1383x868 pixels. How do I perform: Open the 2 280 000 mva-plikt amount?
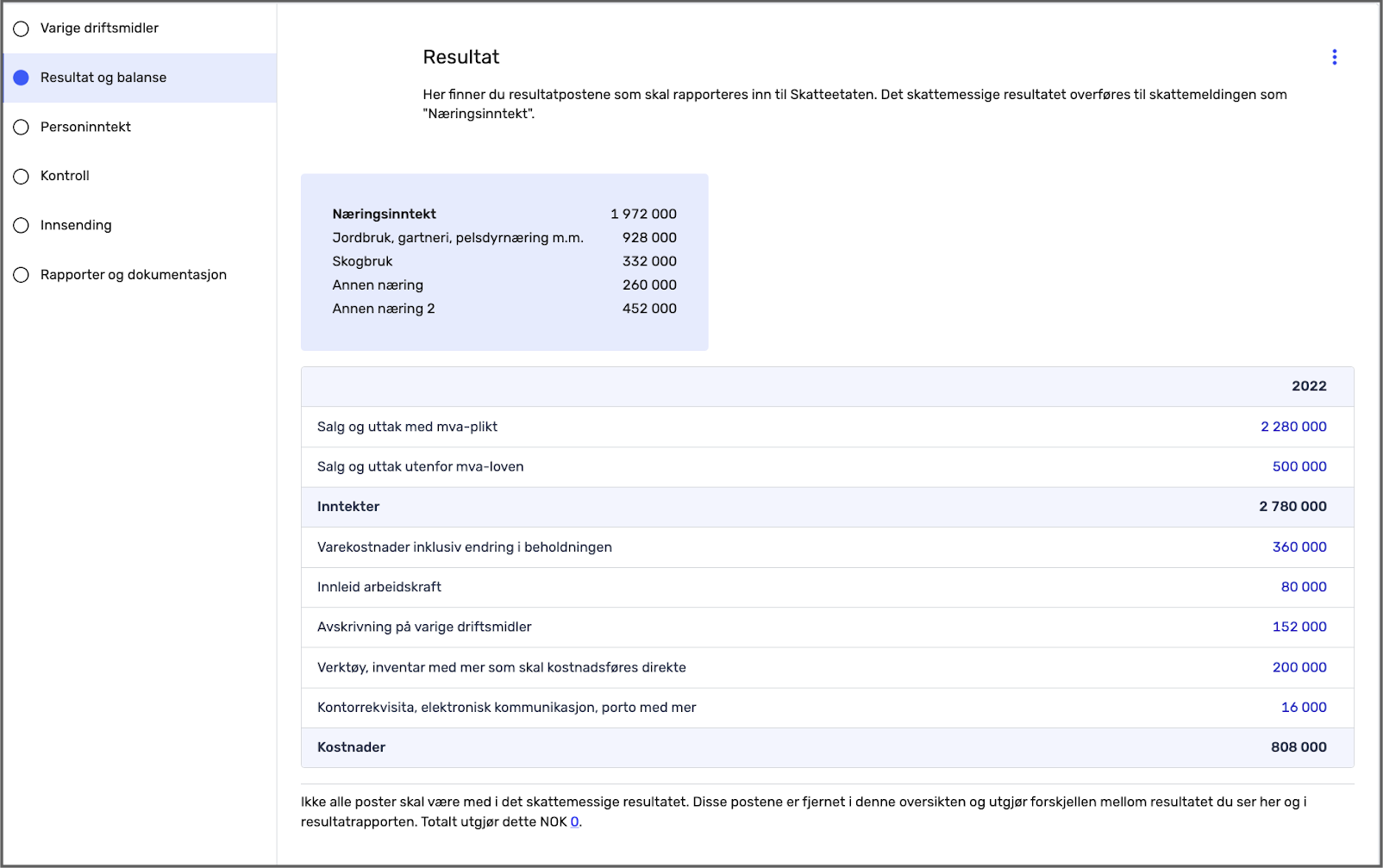coord(1293,427)
